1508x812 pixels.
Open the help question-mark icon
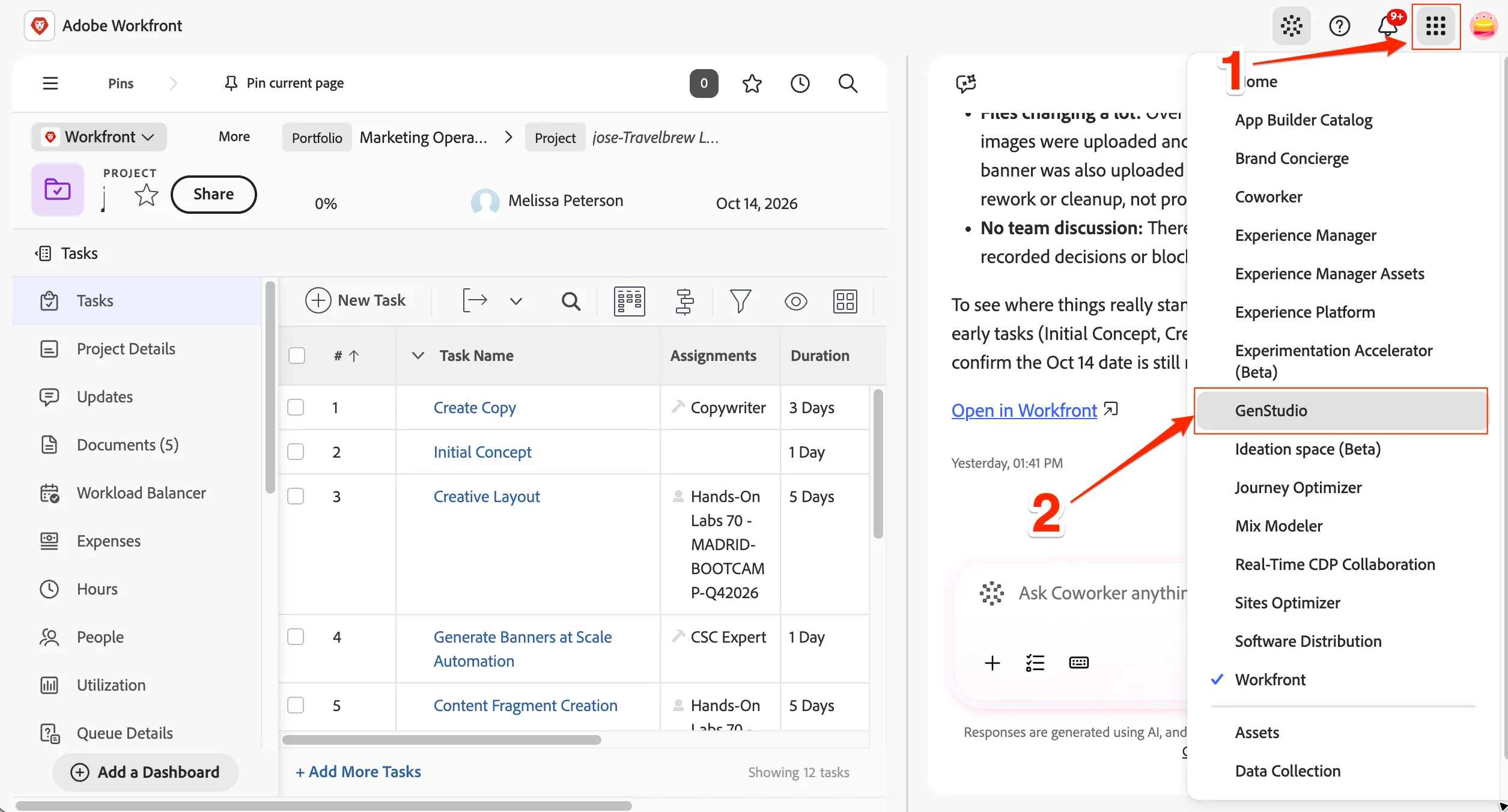[x=1339, y=26]
